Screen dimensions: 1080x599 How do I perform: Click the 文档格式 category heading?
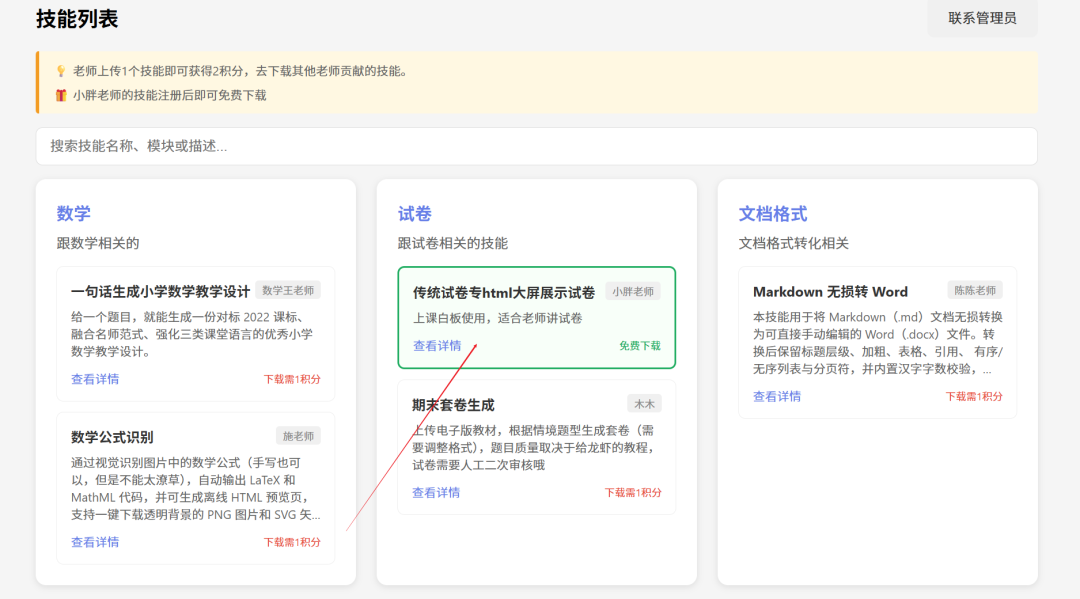click(773, 214)
